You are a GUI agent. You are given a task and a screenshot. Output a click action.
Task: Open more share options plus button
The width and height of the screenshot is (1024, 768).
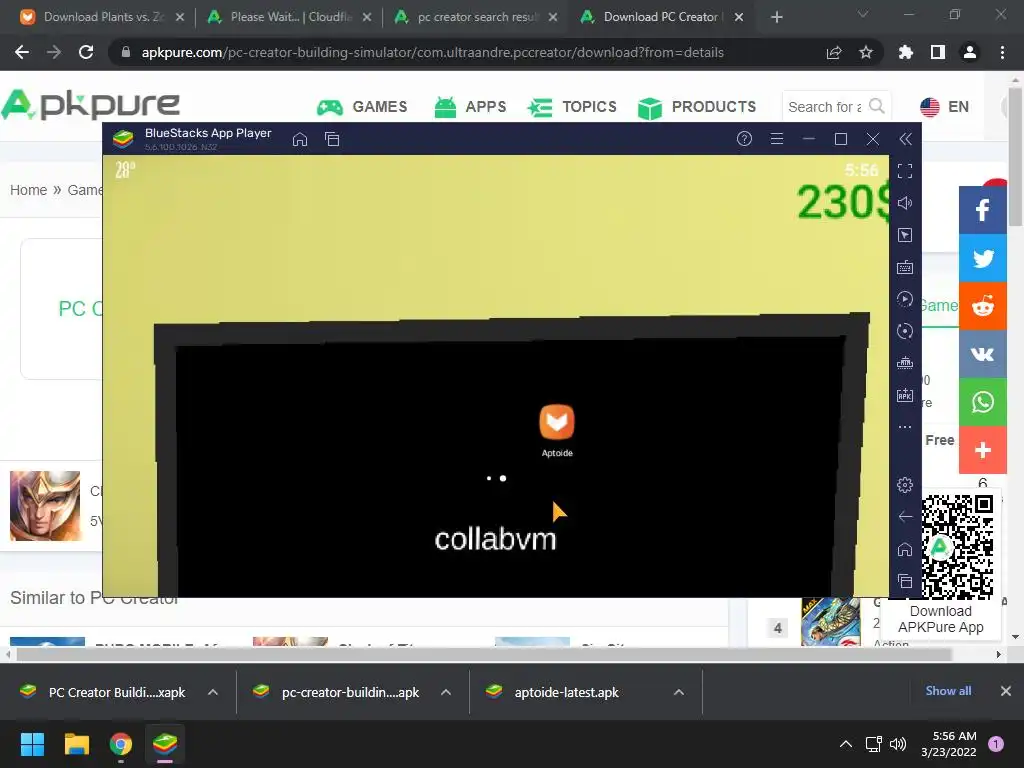(983, 450)
